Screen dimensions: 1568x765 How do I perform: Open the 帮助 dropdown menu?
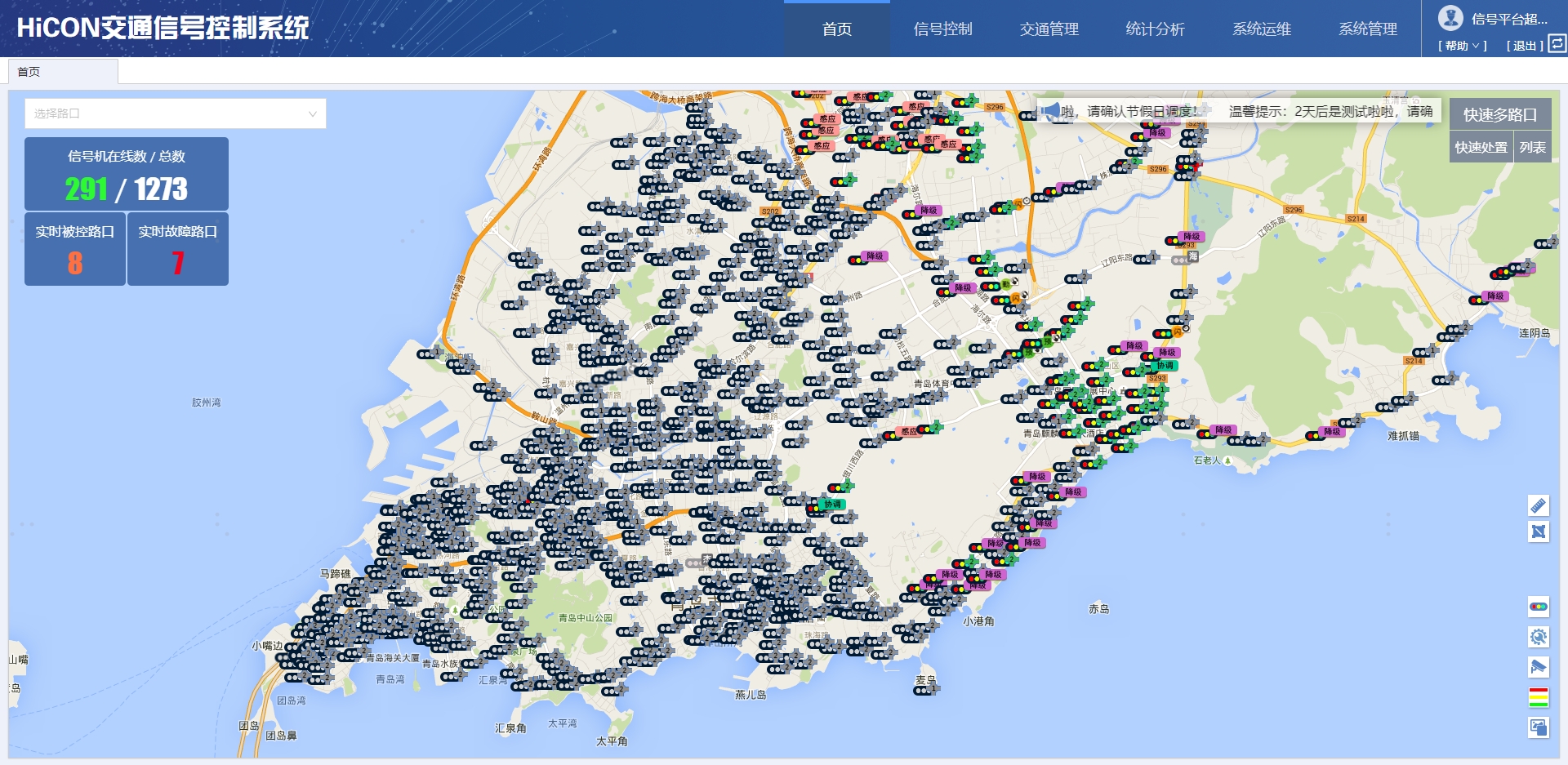tap(1462, 46)
